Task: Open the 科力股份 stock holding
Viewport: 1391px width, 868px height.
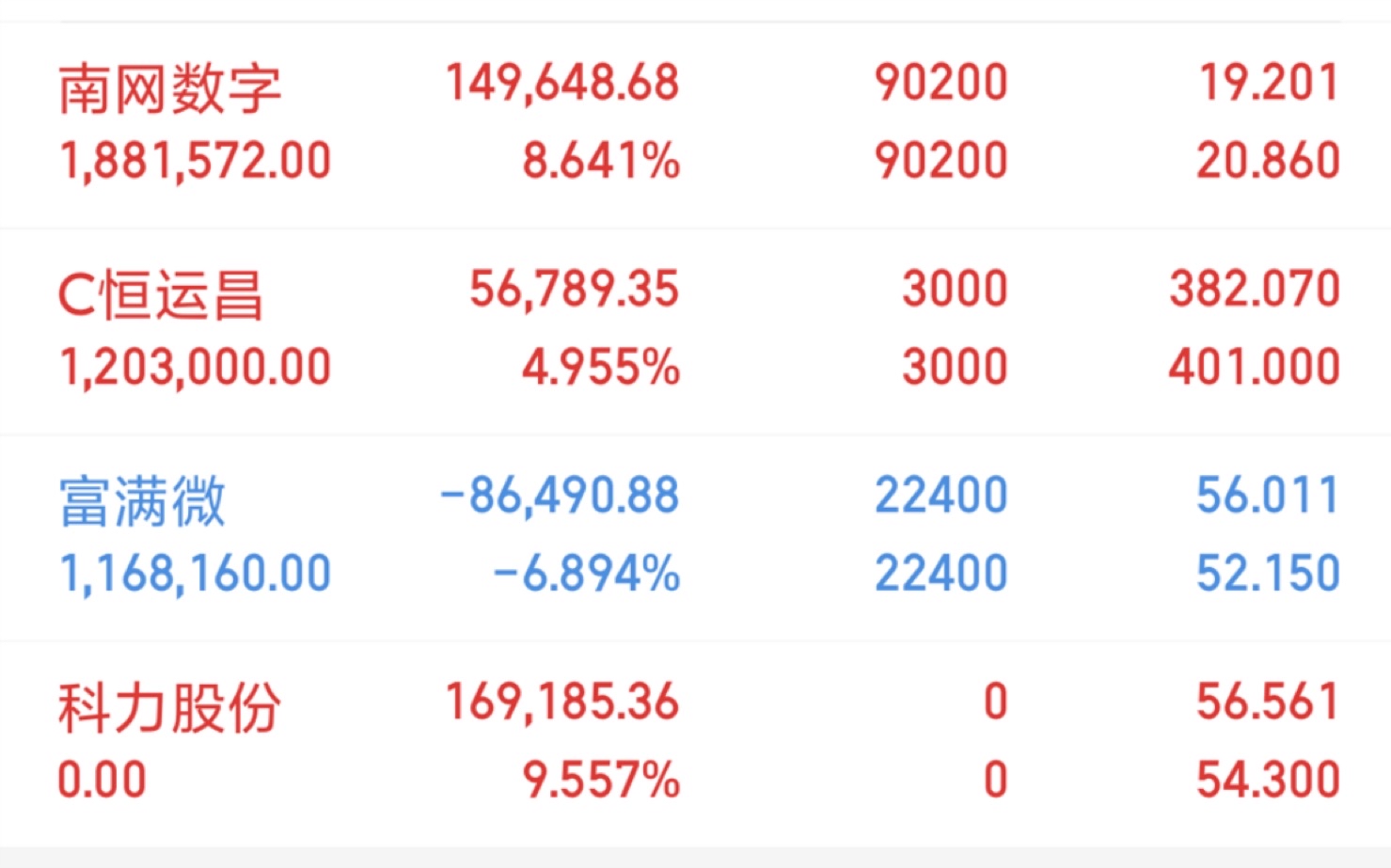Action: tap(169, 707)
